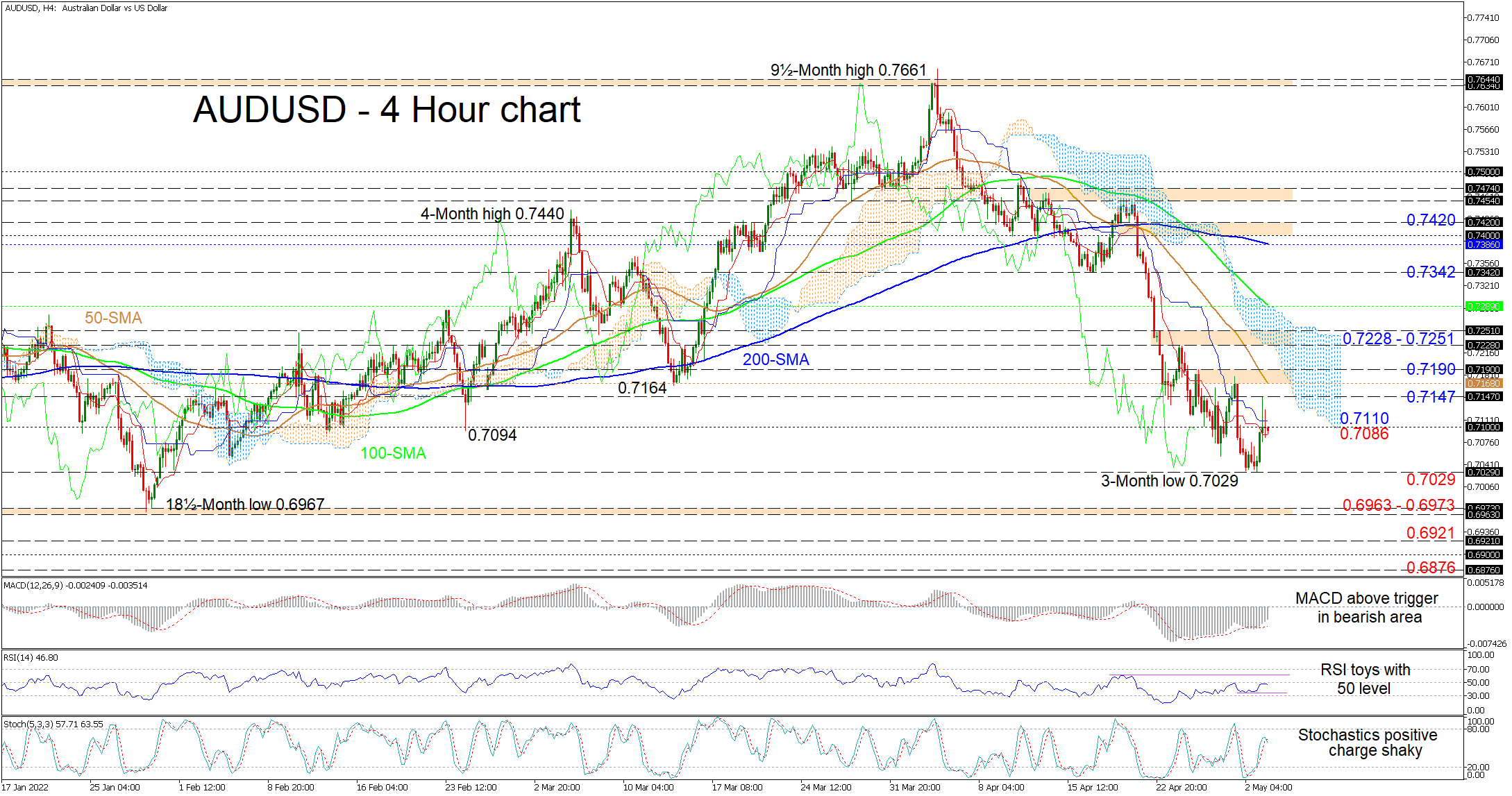The width and height of the screenshot is (1512, 796).
Task: Select the green 100-SMA label
Action: (x=393, y=453)
